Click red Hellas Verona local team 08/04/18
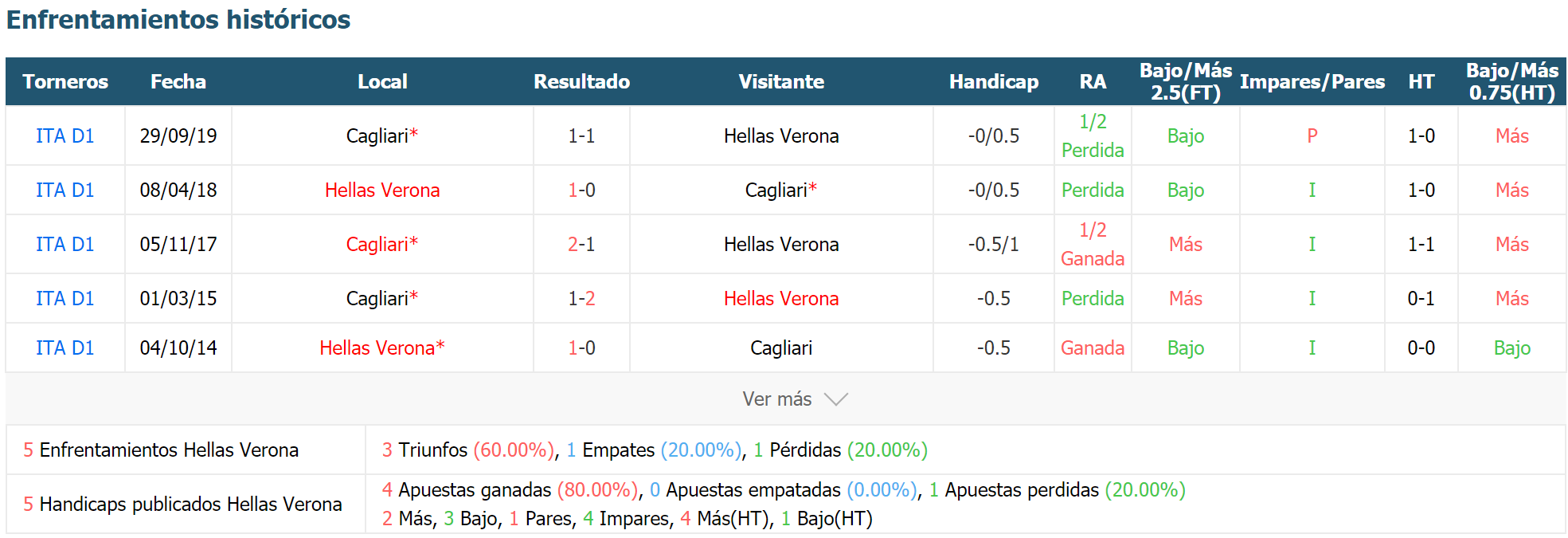The image size is (1568, 538). [x=382, y=190]
